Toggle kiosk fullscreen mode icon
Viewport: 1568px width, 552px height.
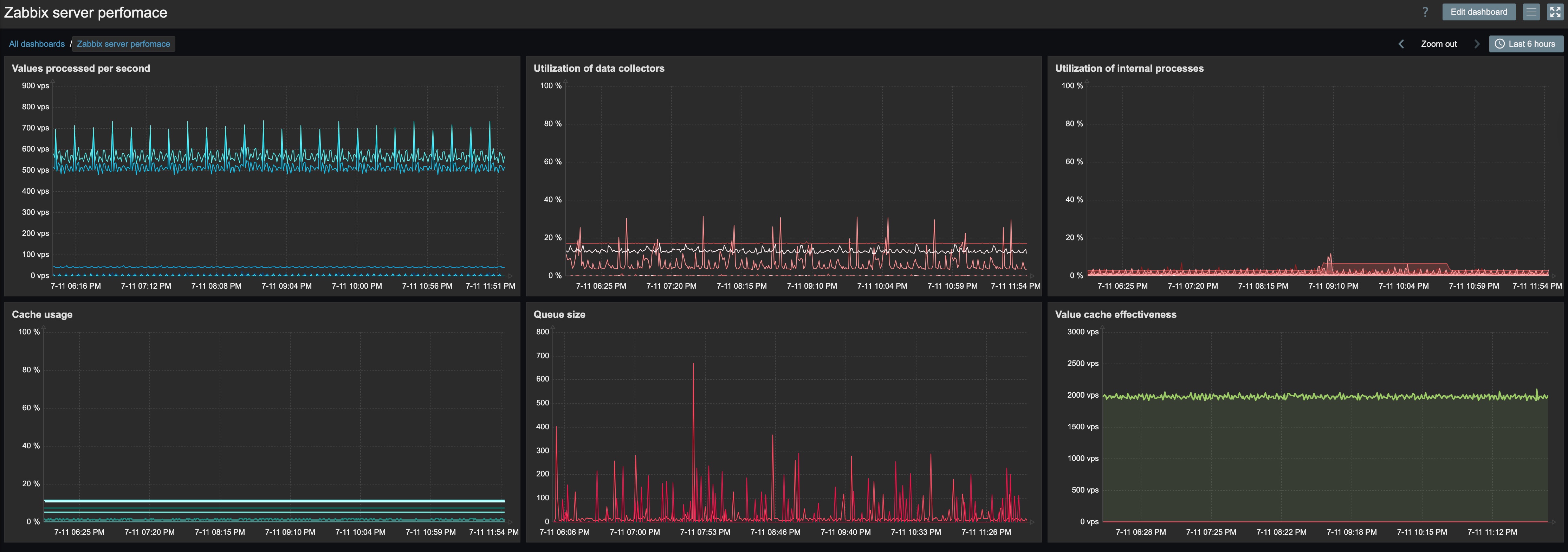tap(1555, 12)
